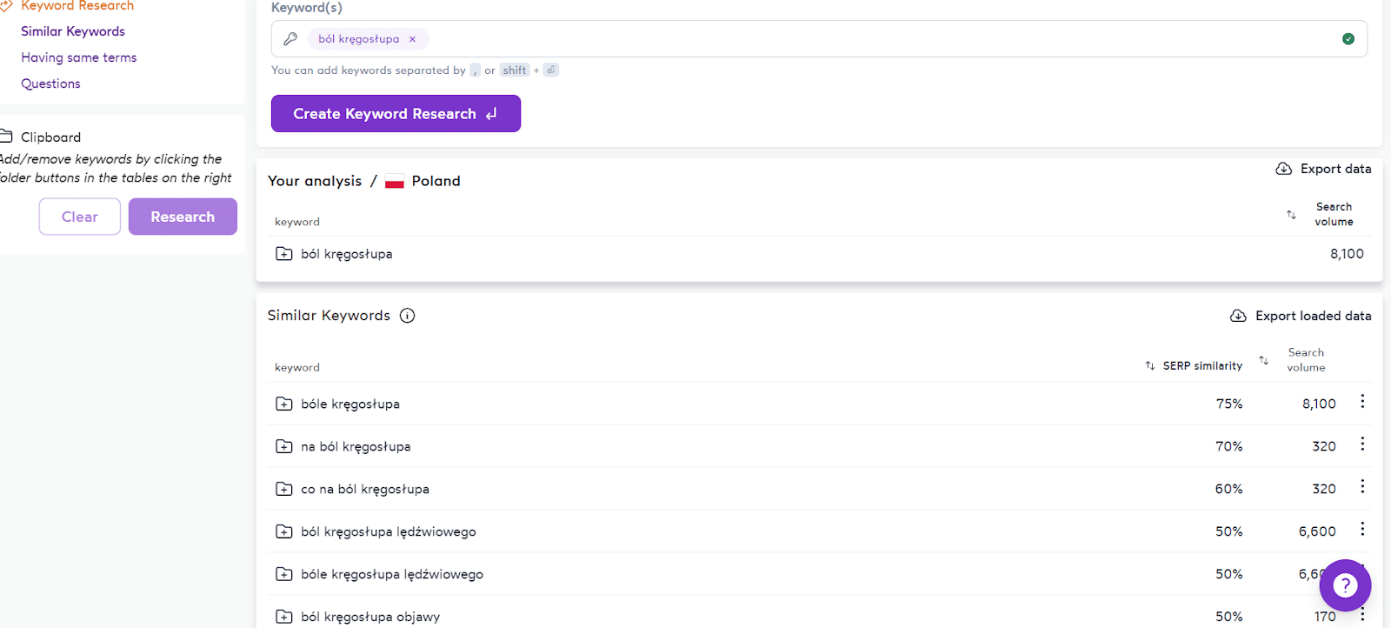Select keyword text 'na ból kręgosłupa'
Screen dimensions: 1391x628
tap(356, 447)
